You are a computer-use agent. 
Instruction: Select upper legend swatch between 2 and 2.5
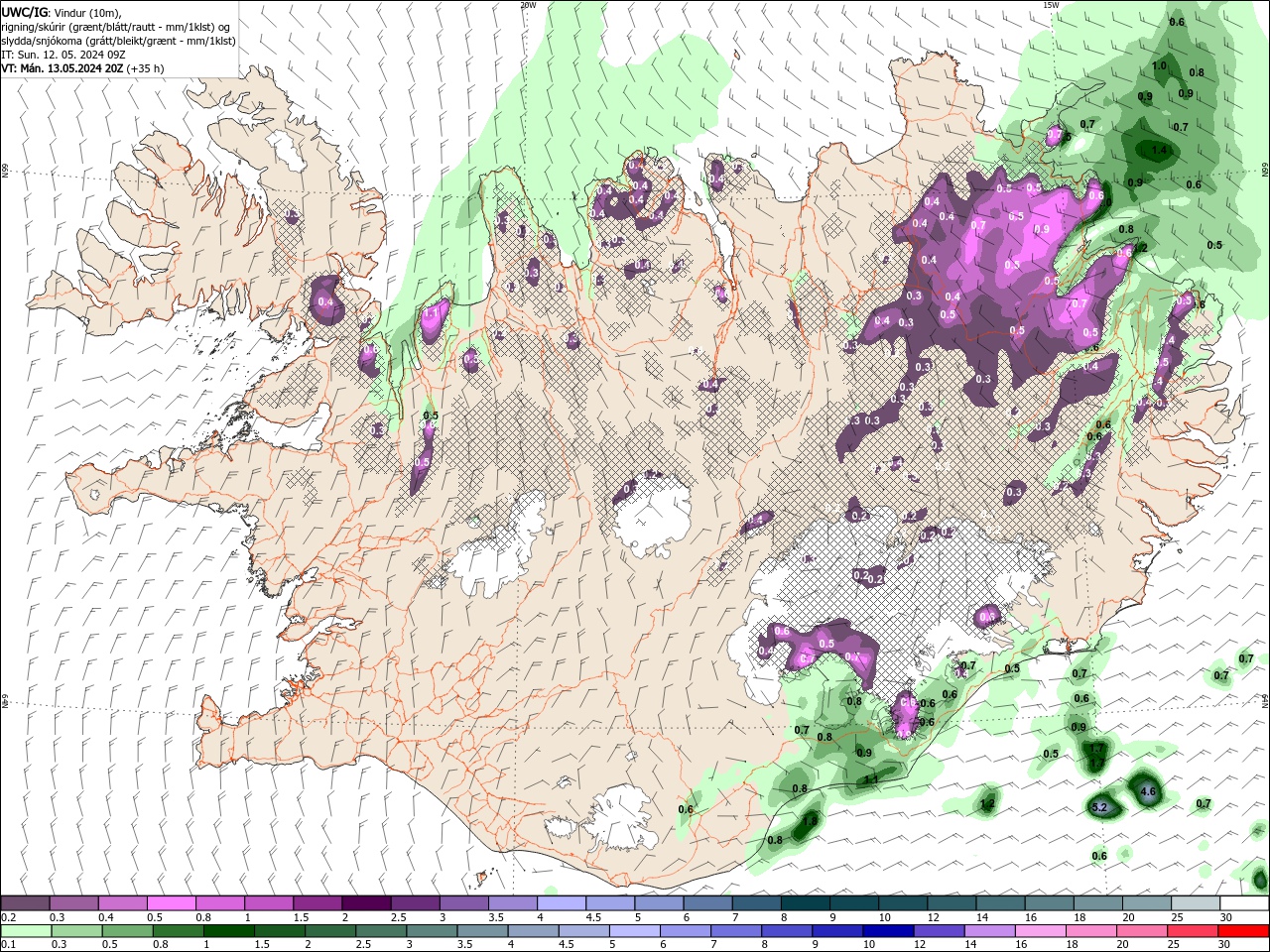(366, 903)
